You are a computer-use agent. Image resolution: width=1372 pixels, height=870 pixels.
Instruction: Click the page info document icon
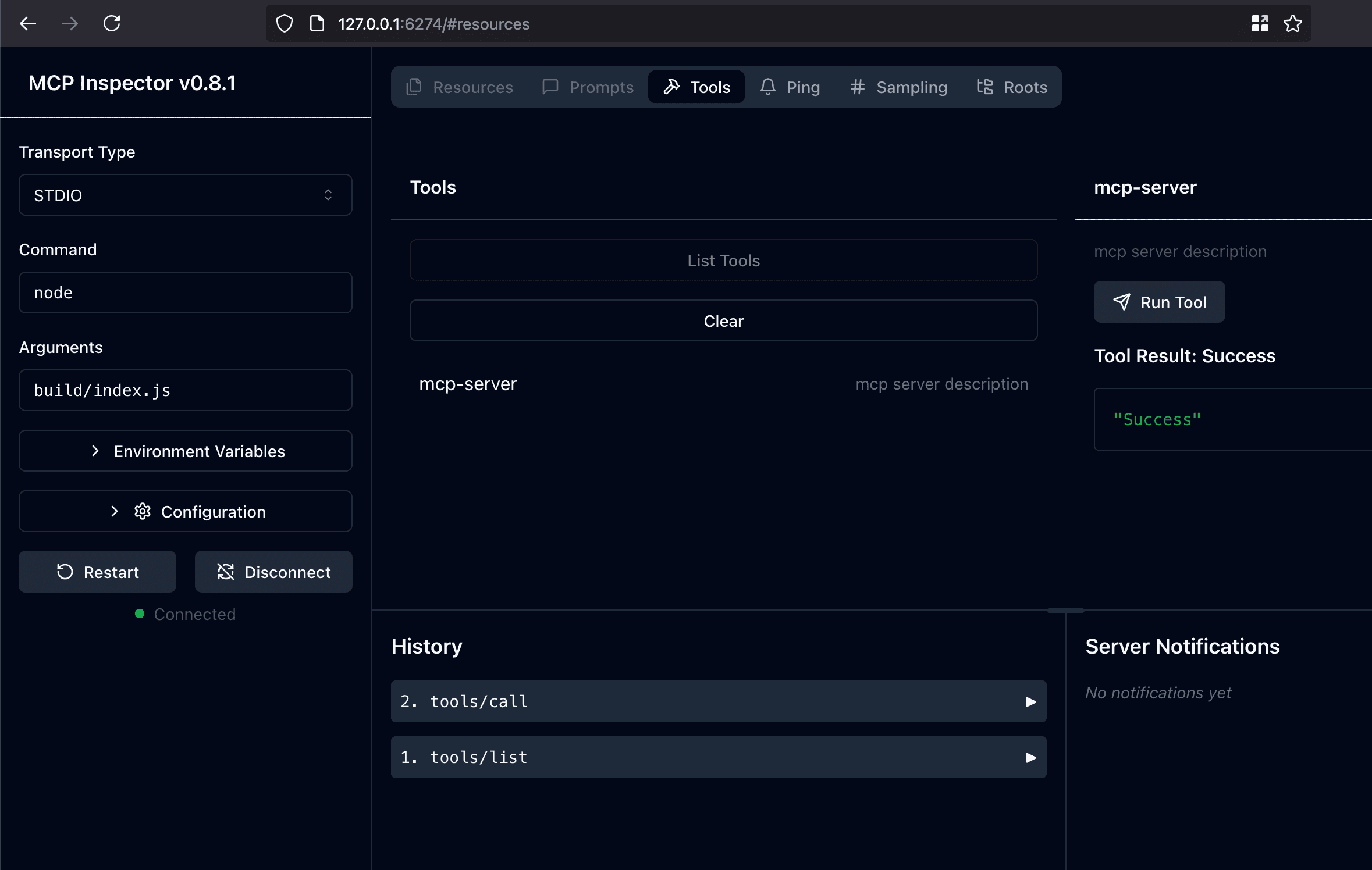pyautogui.click(x=317, y=24)
